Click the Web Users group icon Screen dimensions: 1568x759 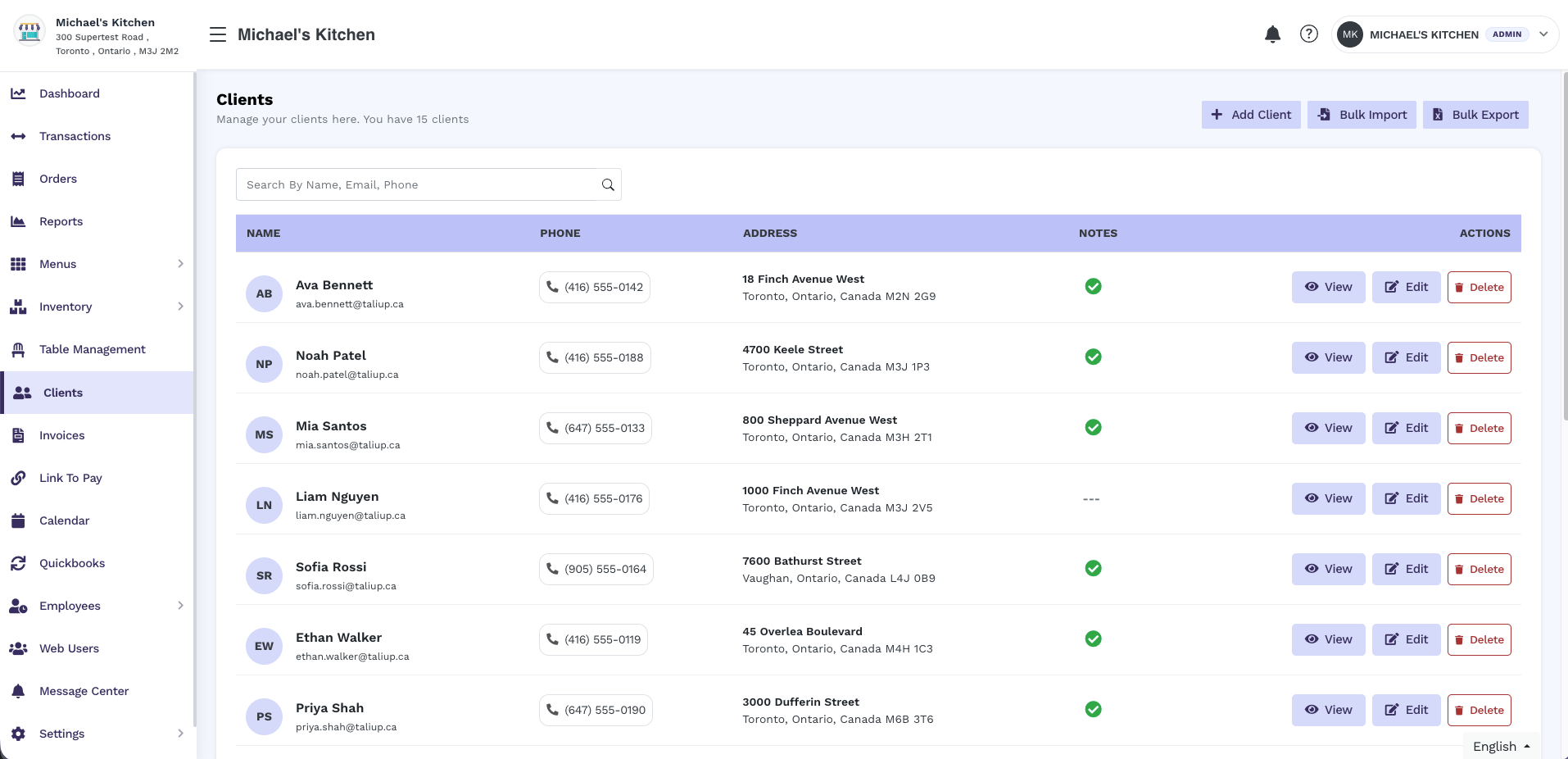(18, 648)
